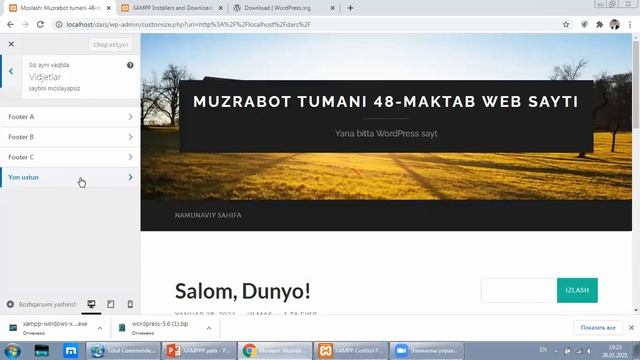Viewport: 640px width, 360px height.
Task: Open the Windows Start menu
Action: pos(12,351)
